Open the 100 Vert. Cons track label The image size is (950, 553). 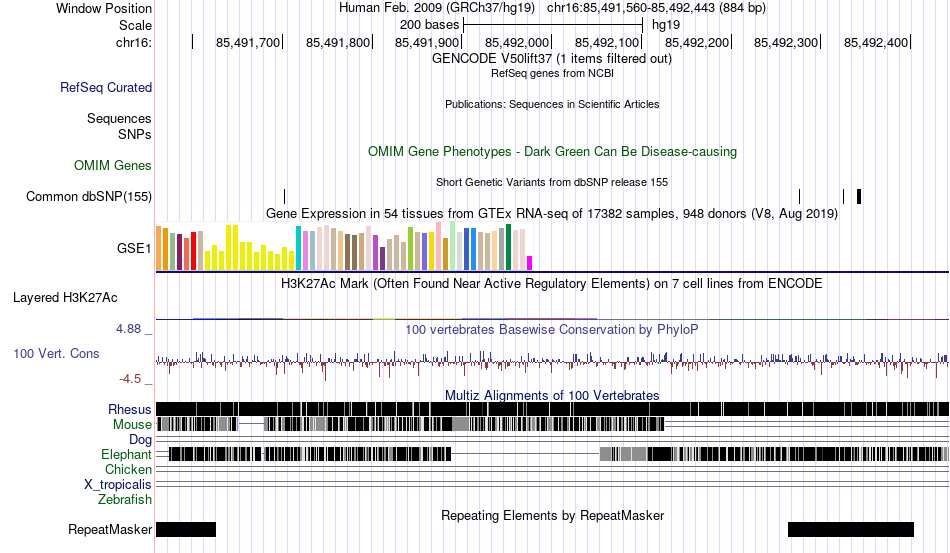click(56, 353)
